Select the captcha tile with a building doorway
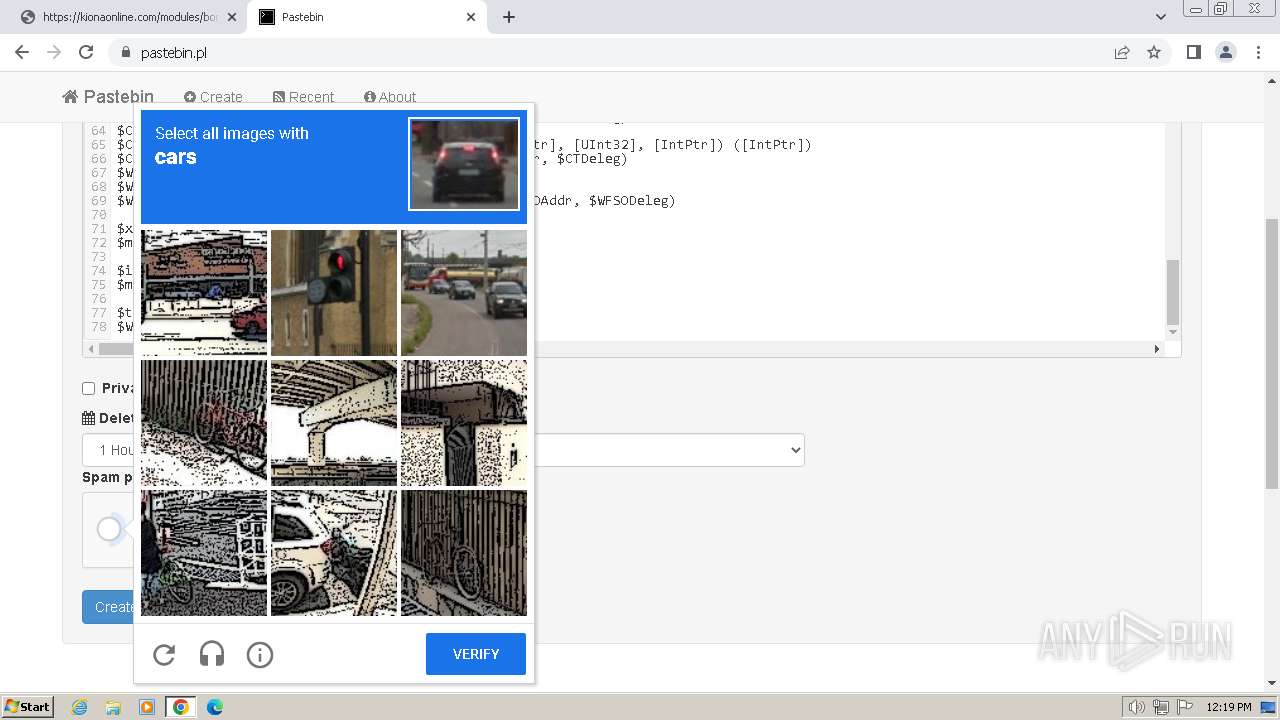Image resolution: width=1280 pixels, height=720 pixels. 464,423
